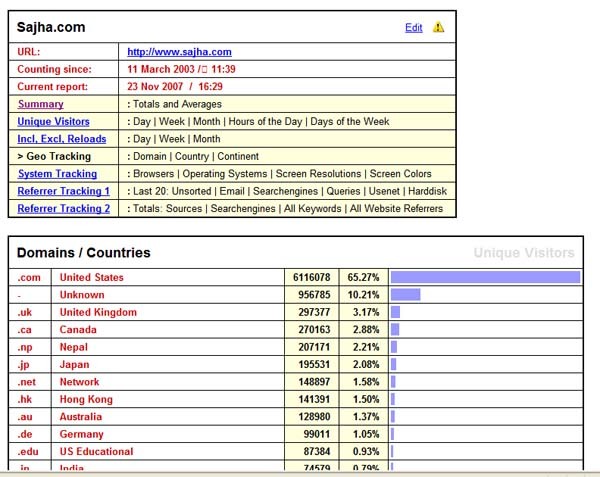Click the Domains / Countries heading

[83, 253]
